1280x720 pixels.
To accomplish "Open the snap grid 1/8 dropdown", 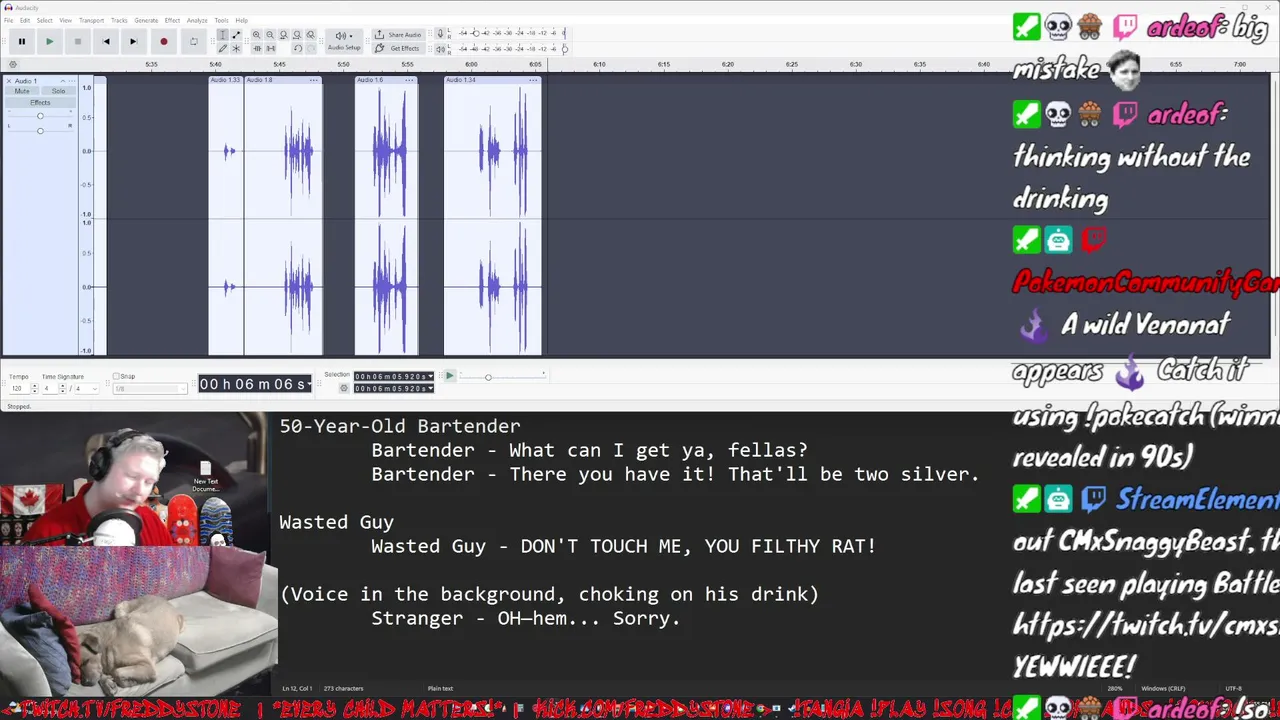I will [149, 388].
